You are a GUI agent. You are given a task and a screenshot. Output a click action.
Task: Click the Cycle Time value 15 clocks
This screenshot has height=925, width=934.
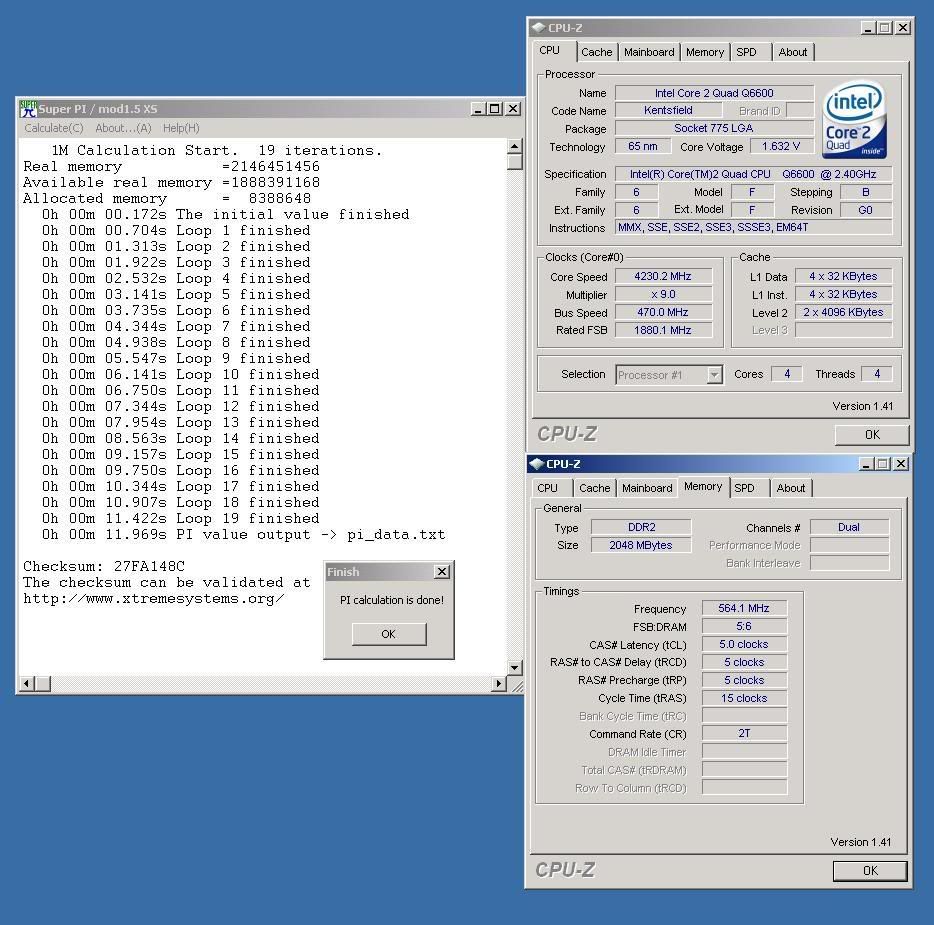pyautogui.click(x=744, y=698)
